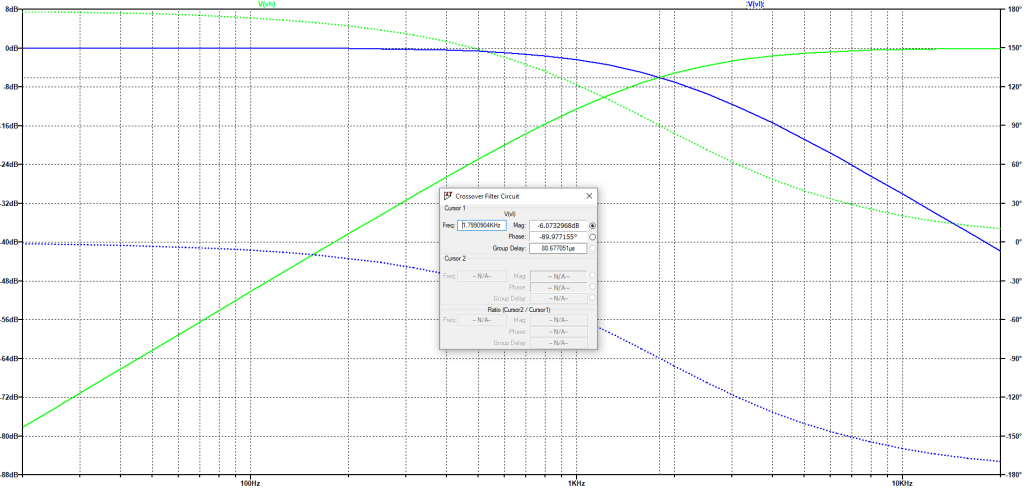Select the Cursor 1 Phase radio button
Screen dimensions: 1024x488
593,237
